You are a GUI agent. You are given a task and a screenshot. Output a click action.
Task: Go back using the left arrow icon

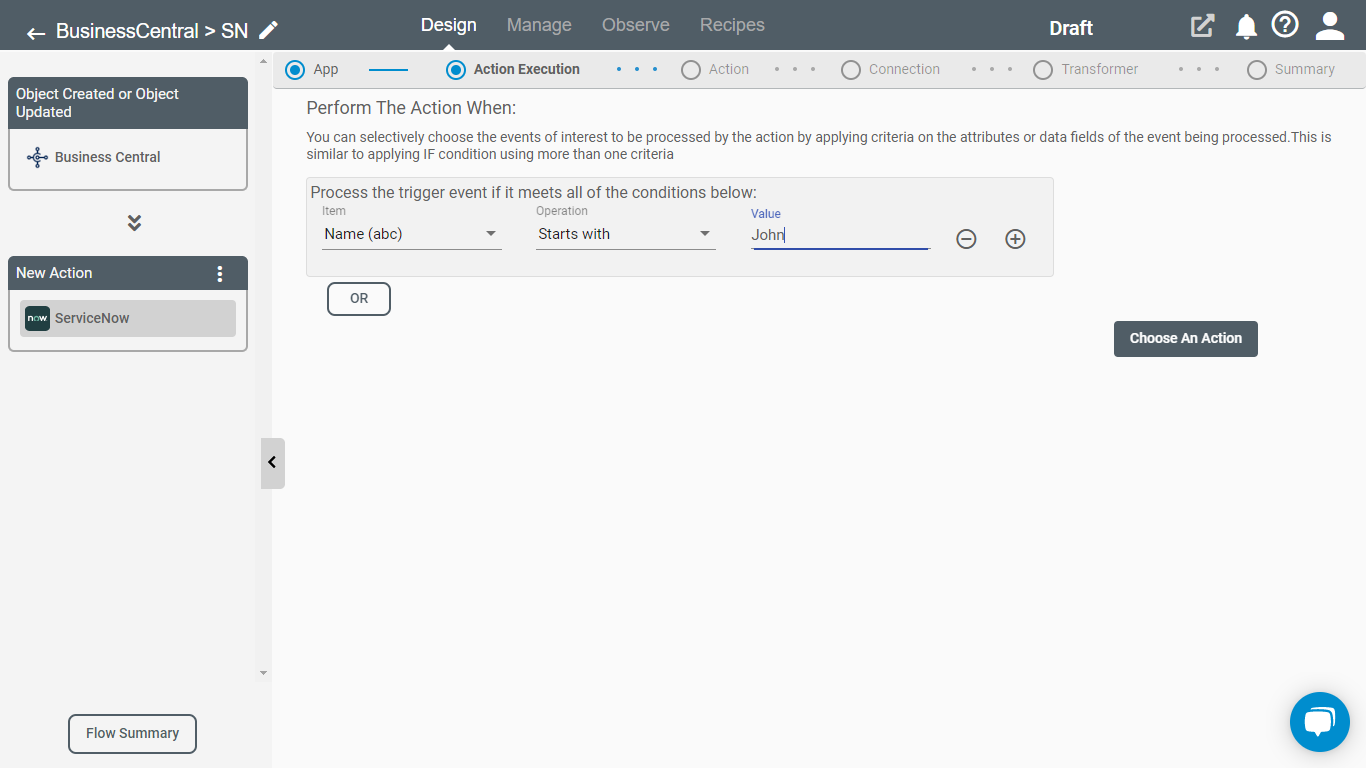tap(36, 33)
